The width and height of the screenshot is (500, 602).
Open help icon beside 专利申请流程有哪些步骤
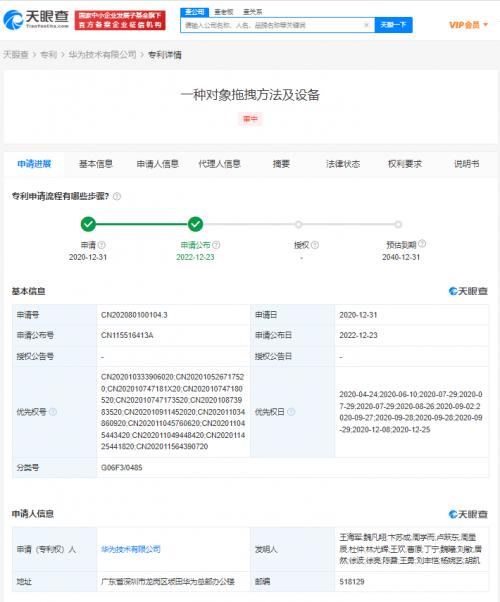tap(117, 197)
